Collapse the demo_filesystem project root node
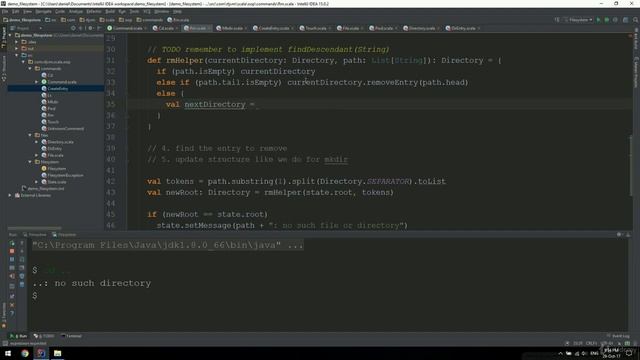The image size is (640, 360). click(x=10, y=35)
